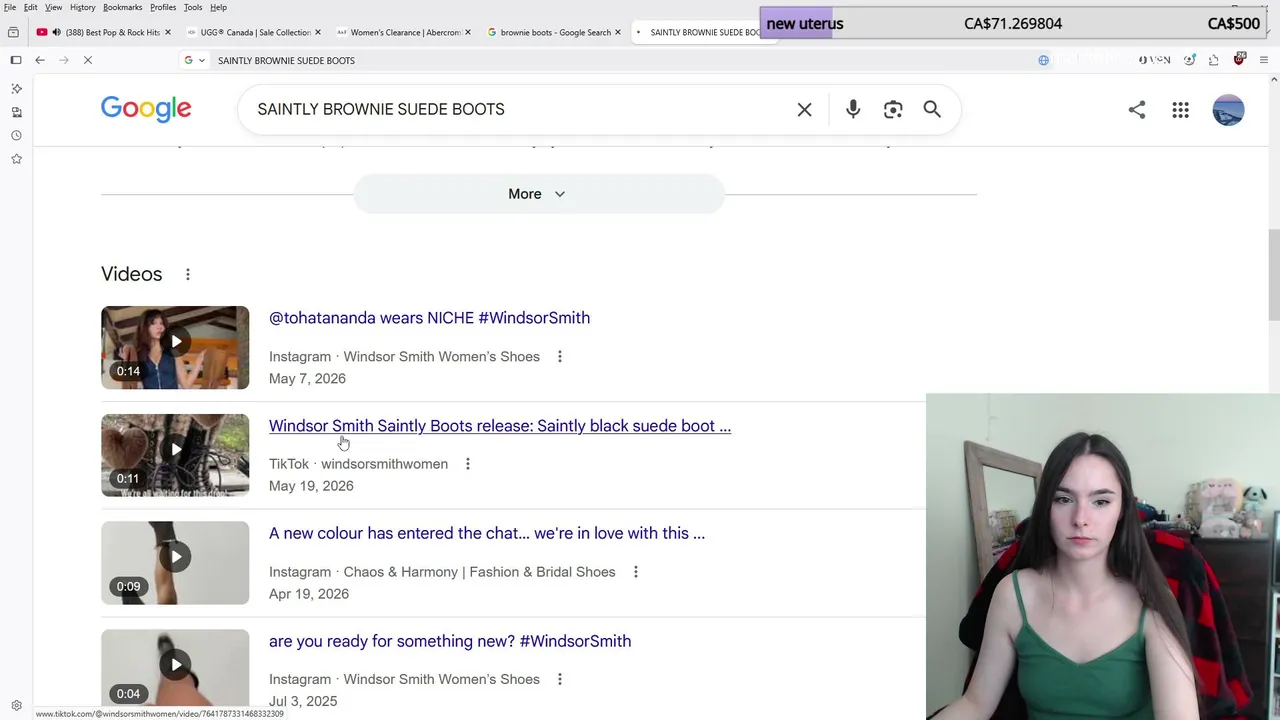The image size is (1280, 720).
Task: Open the browser hamburger menu
Action: pos(1264,60)
